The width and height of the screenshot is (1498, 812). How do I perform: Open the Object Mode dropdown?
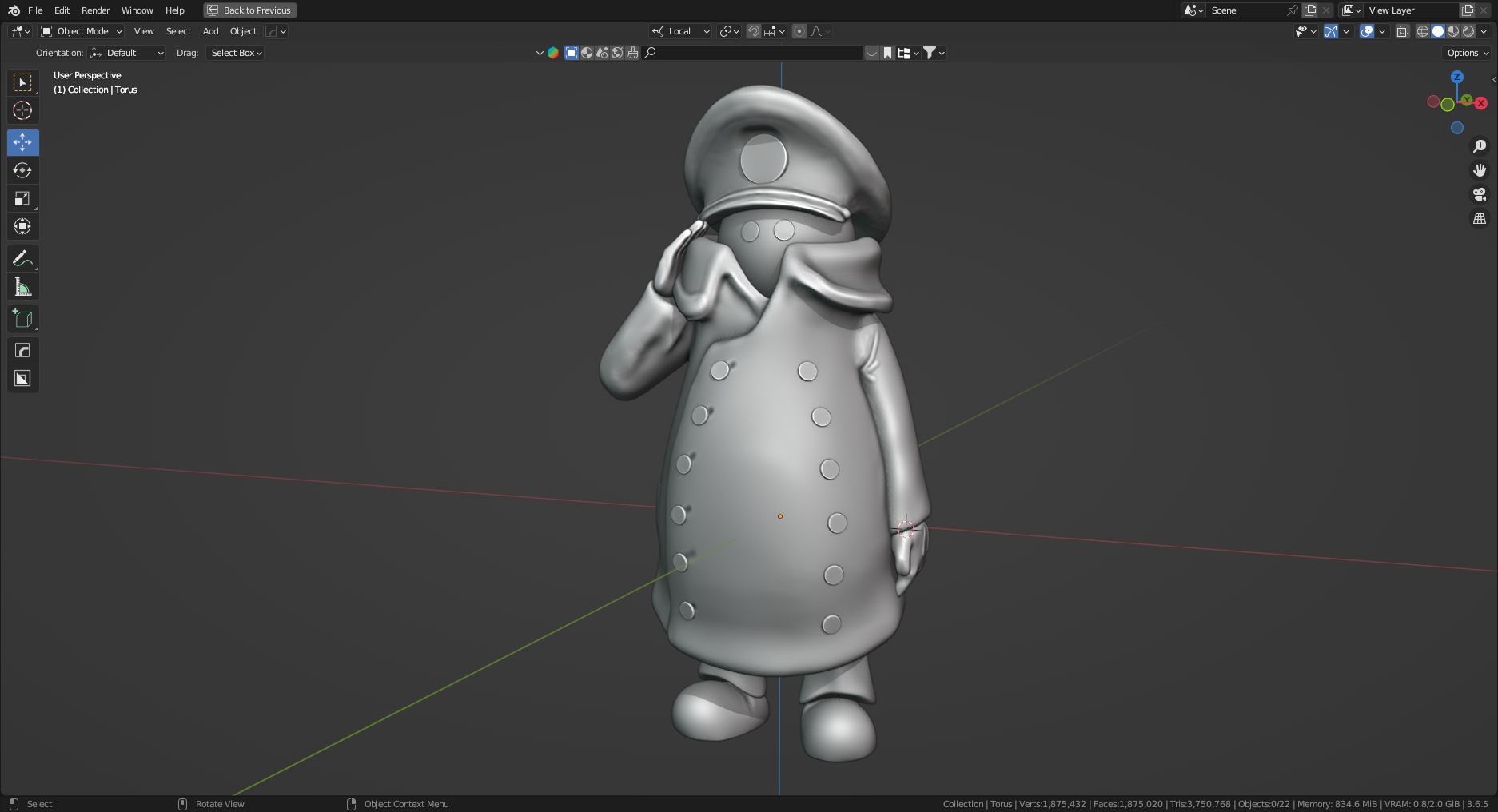[81, 31]
